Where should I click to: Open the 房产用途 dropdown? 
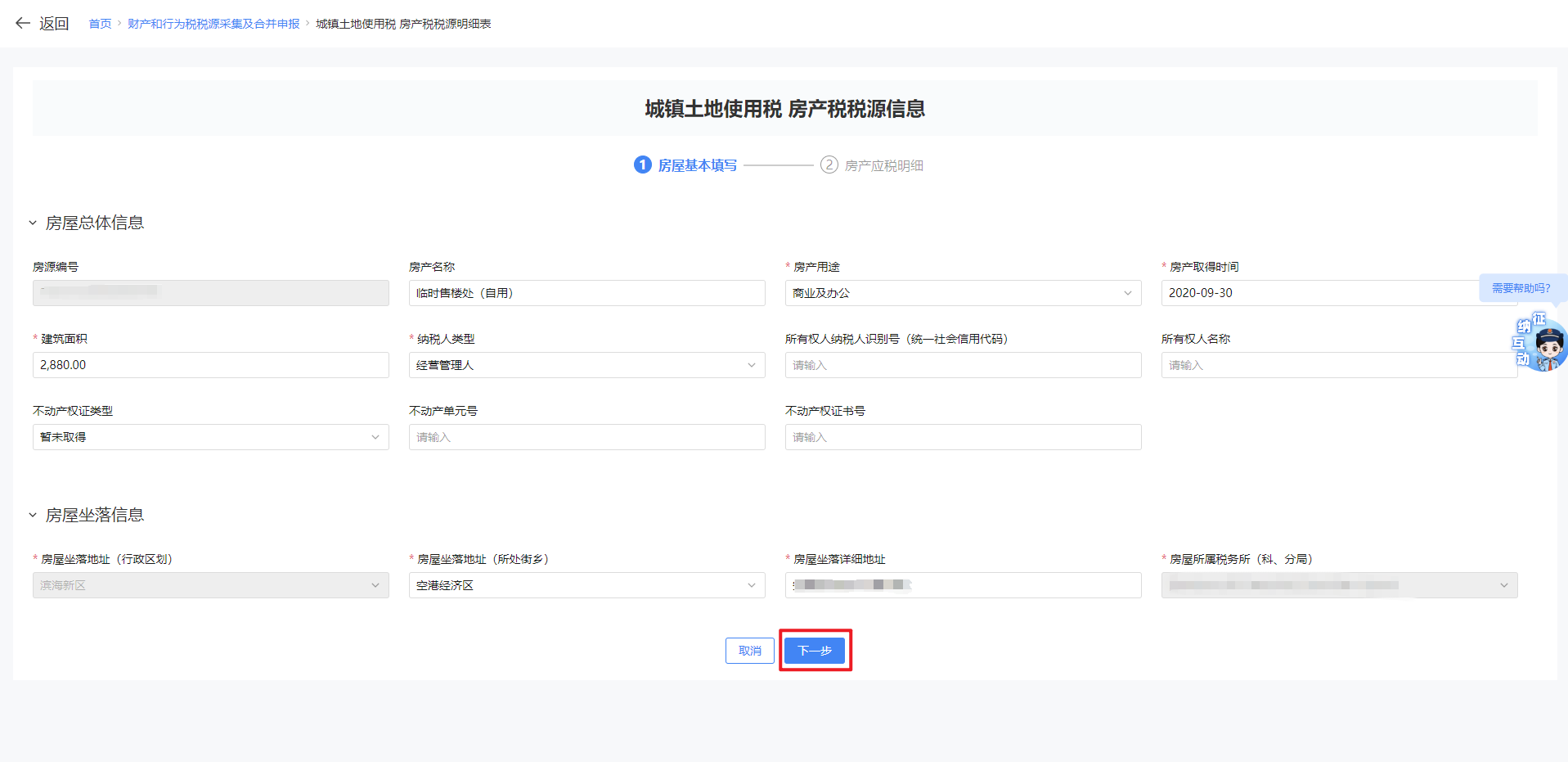962,293
